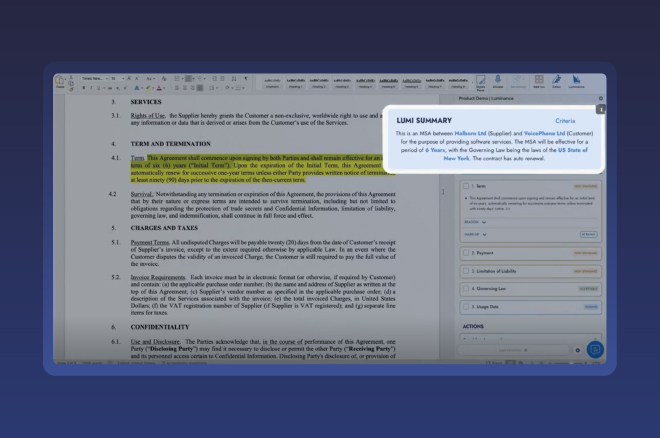Click the Non-Standard tag on Payment

point(585,253)
